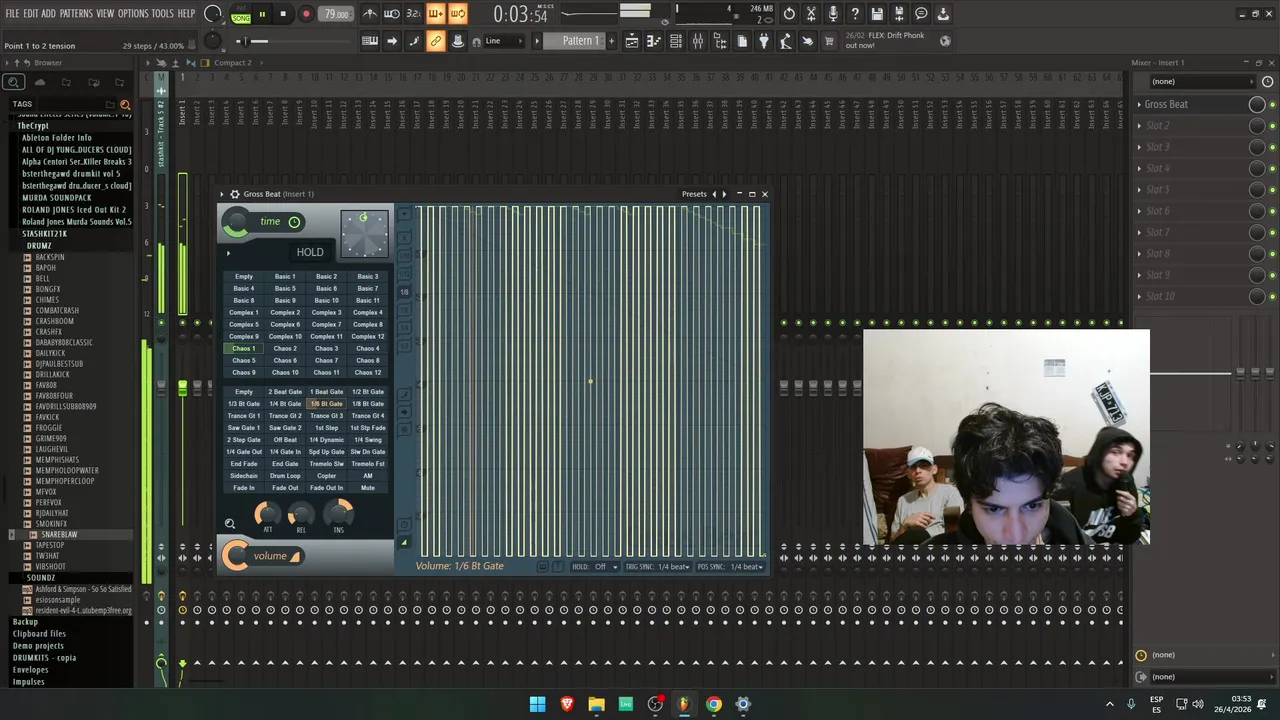Open the FILE menu
This screenshot has width=1280, height=720.
click(x=12, y=13)
